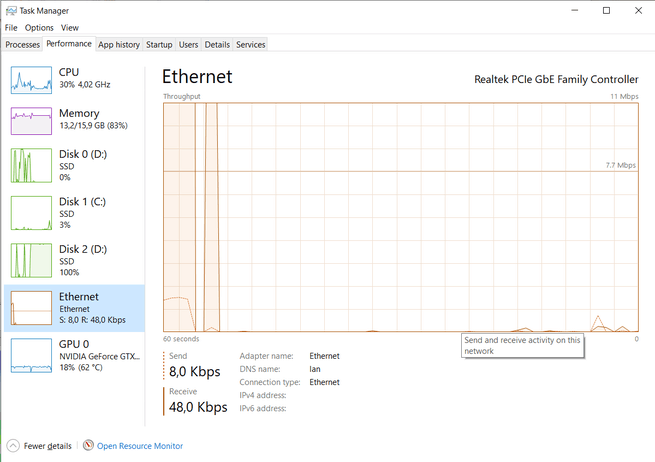Click the 18% (62 °C) GPU text
Viewport: 655px width, 462px height.
pos(81,368)
